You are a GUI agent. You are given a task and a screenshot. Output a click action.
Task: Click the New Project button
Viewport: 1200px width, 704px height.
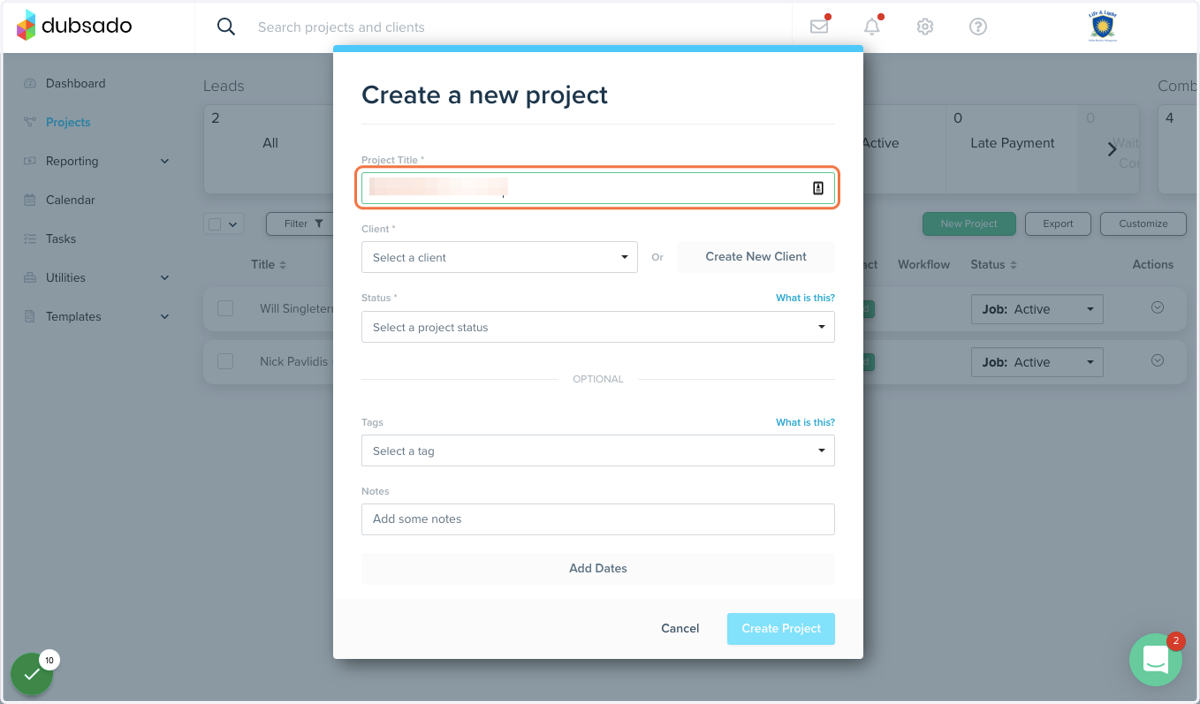pyautogui.click(x=969, y=224)
